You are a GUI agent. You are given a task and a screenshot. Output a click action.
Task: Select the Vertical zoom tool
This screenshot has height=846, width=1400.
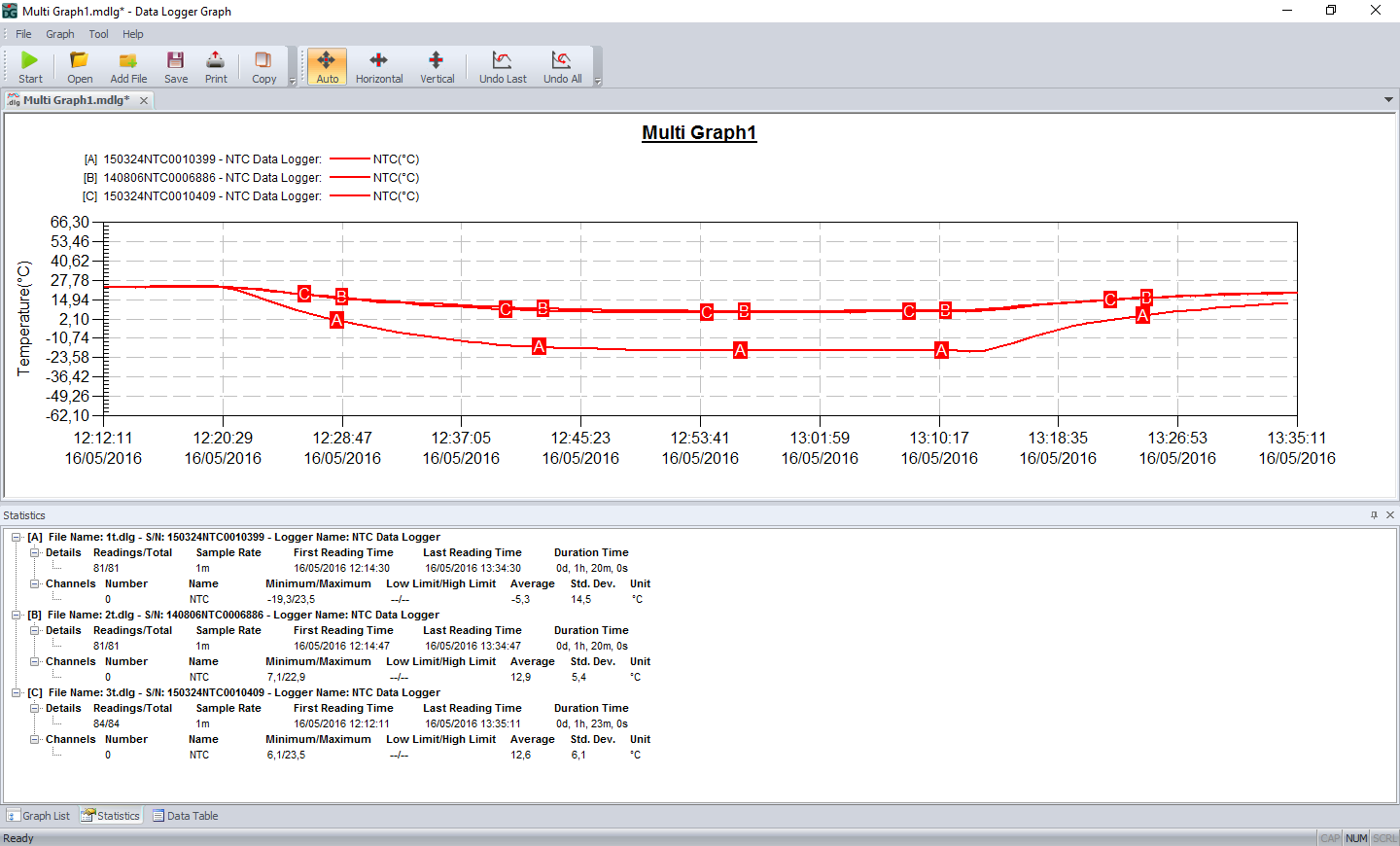click(437, 65)
